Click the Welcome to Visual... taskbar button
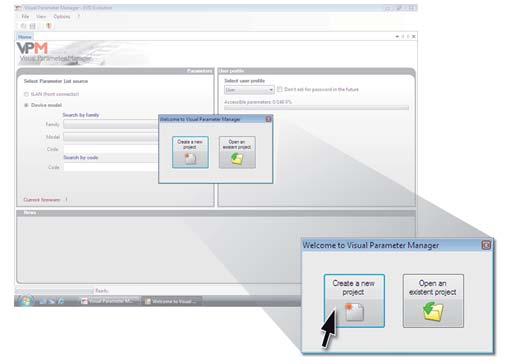Image resolution: width=512 pixels, height=364 pixels. [171, 301]
